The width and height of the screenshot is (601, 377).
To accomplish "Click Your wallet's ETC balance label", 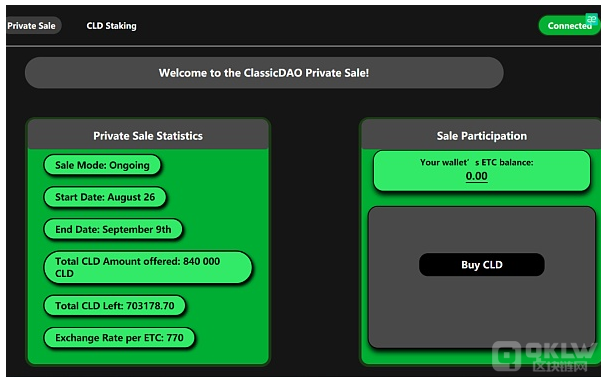I will click(476, 162).
